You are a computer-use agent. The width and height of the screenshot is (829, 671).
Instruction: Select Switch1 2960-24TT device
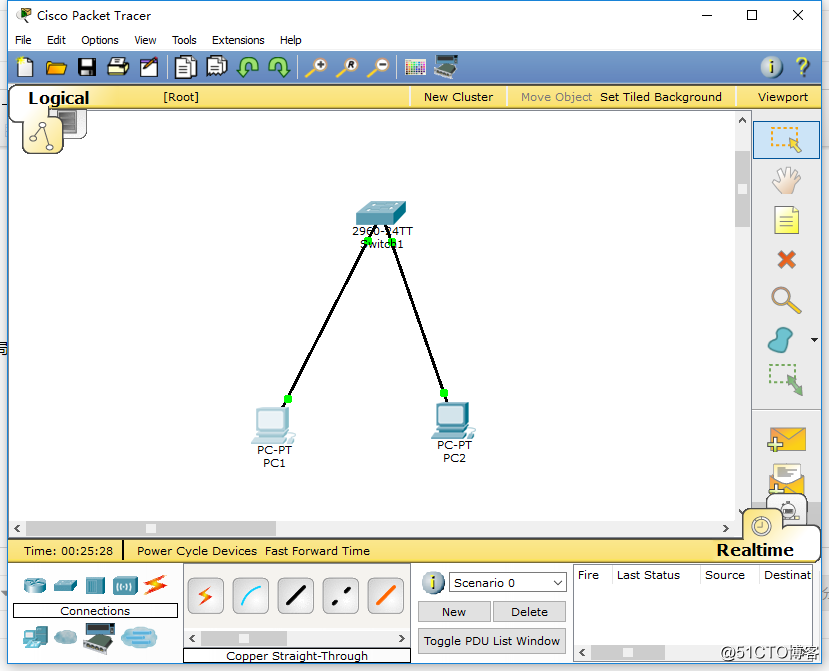point(381,213)
